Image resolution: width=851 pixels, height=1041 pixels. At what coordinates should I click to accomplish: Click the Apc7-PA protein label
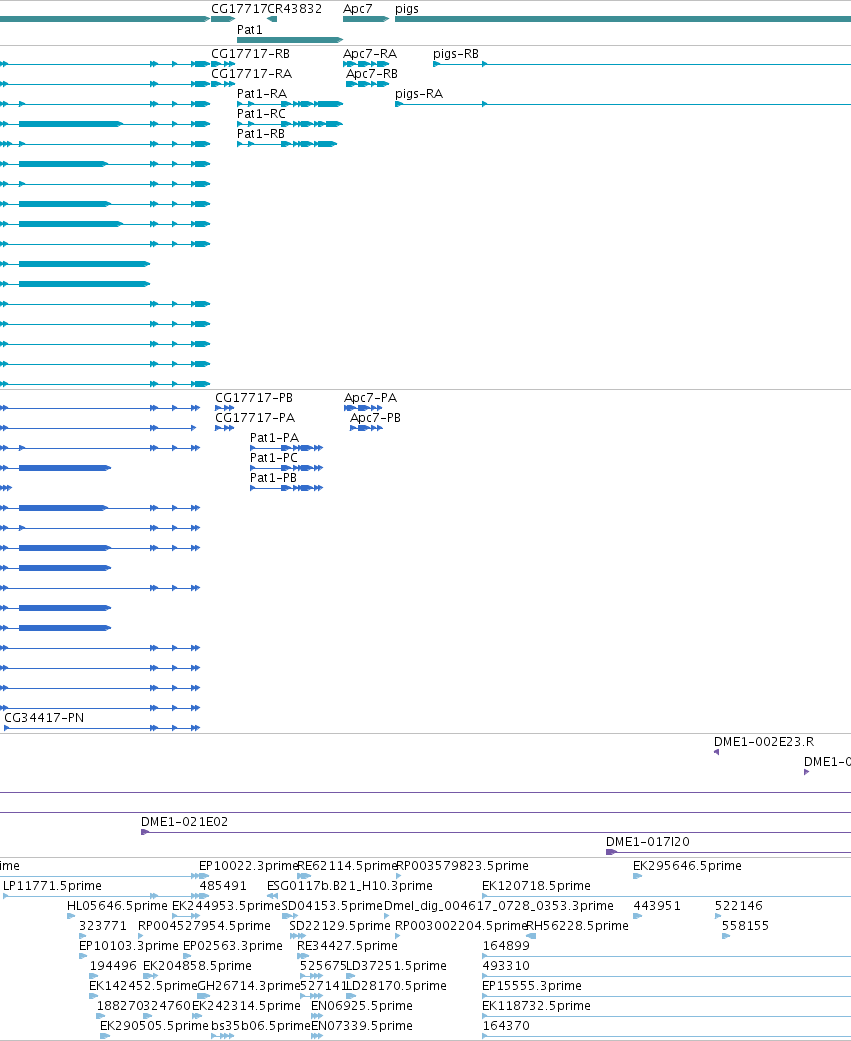click(370, 398)
